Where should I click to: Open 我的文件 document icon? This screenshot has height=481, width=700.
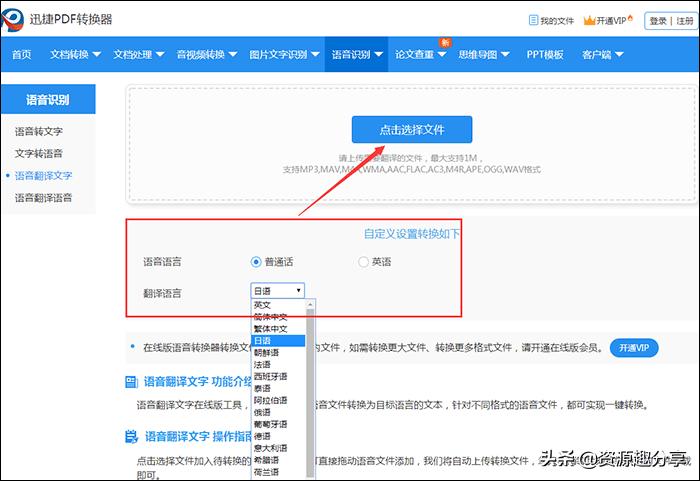533,21
